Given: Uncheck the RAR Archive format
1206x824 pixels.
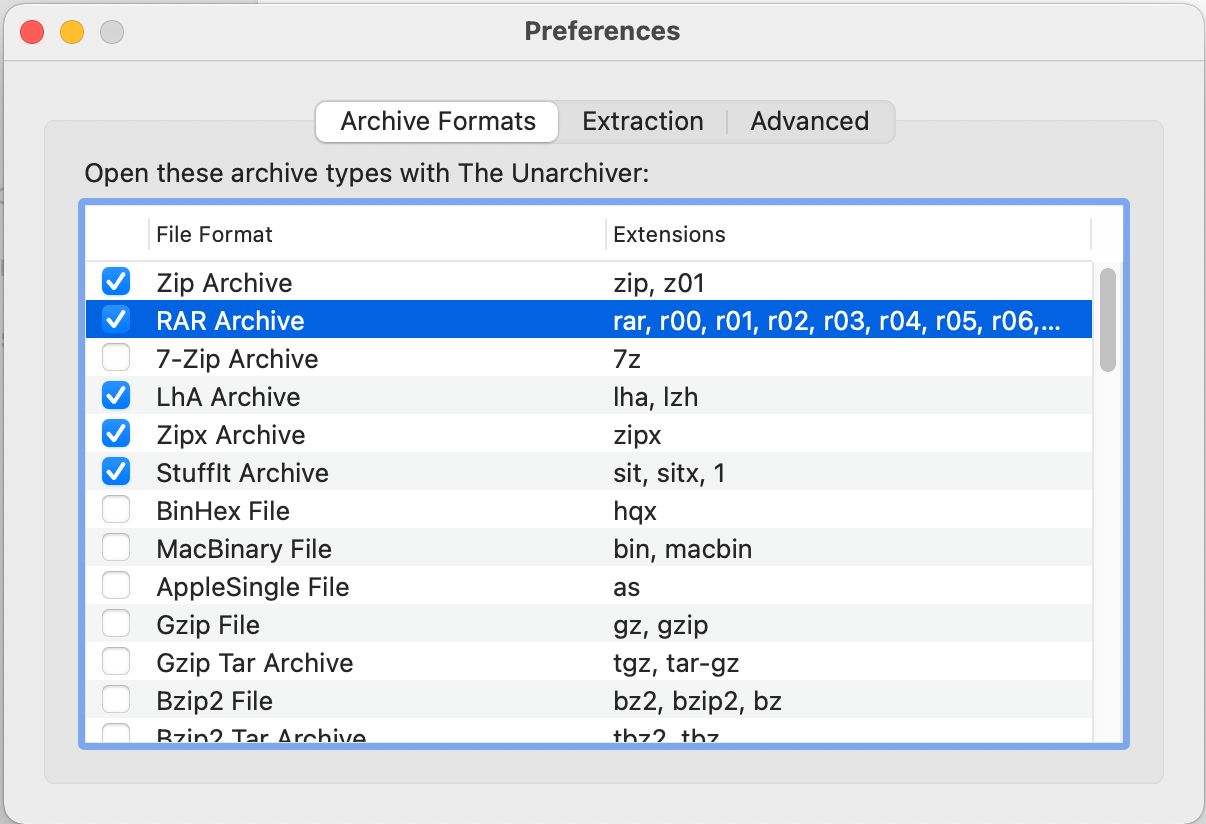Looking at the screenshot, I should (x=116, y=319).
